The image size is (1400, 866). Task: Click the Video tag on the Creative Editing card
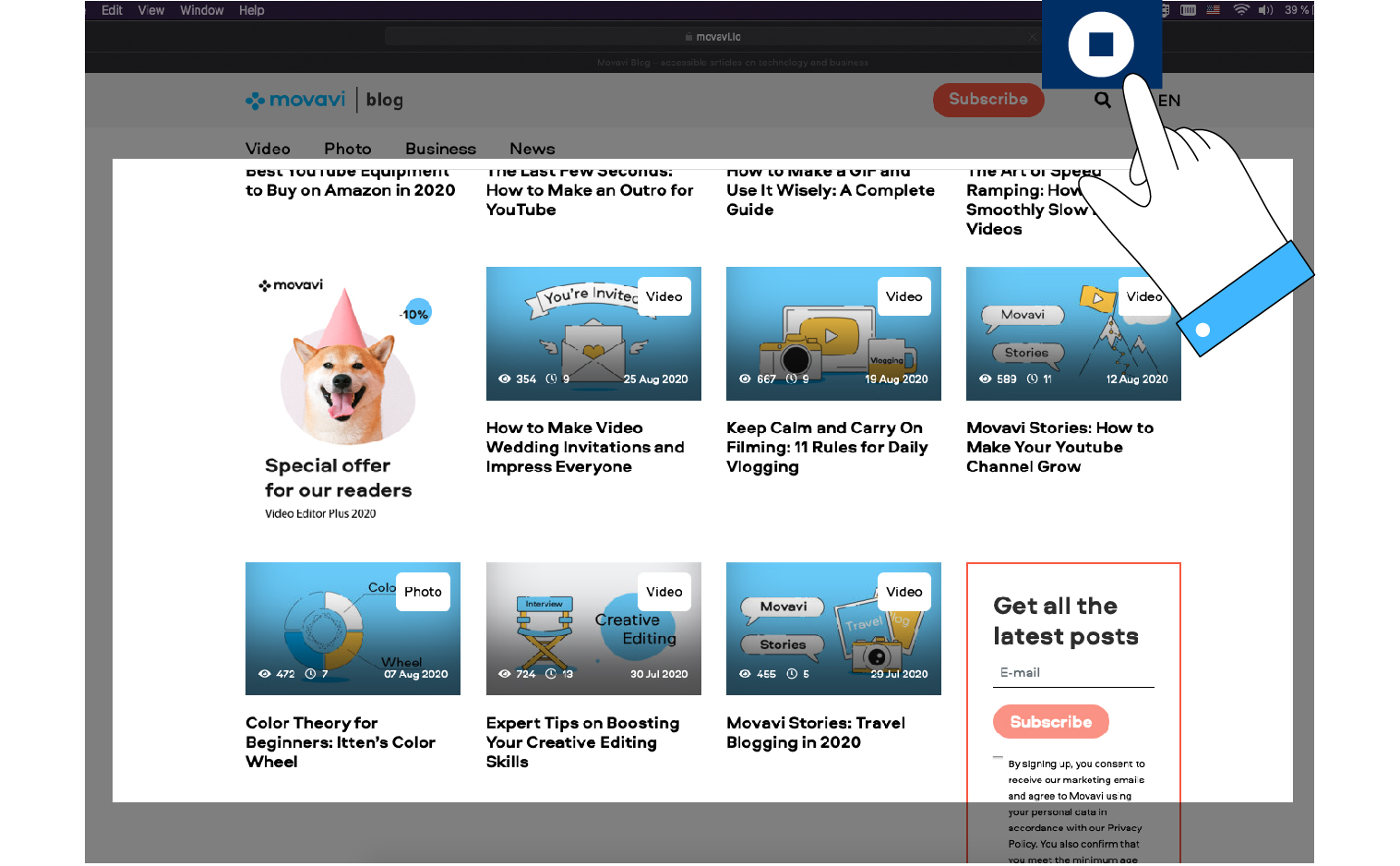point(664,592)
